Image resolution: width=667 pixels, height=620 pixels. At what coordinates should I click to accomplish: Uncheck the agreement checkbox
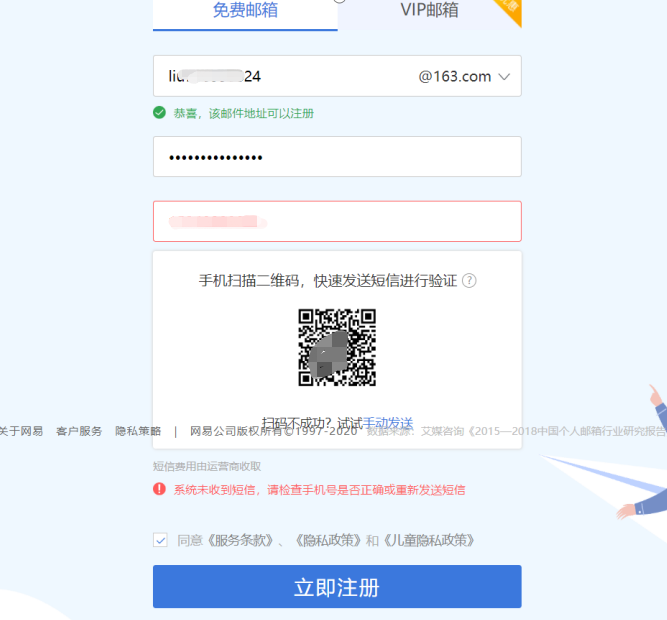point(160,540)
